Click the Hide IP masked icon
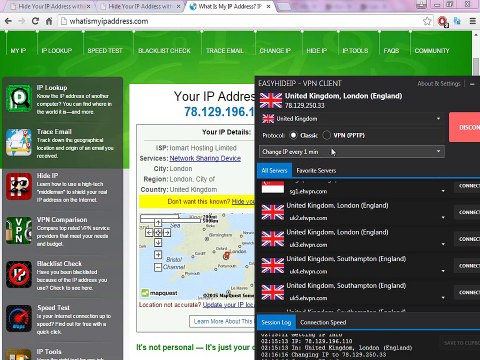This screenshot has height=360, width=480. tap(19, 187)
